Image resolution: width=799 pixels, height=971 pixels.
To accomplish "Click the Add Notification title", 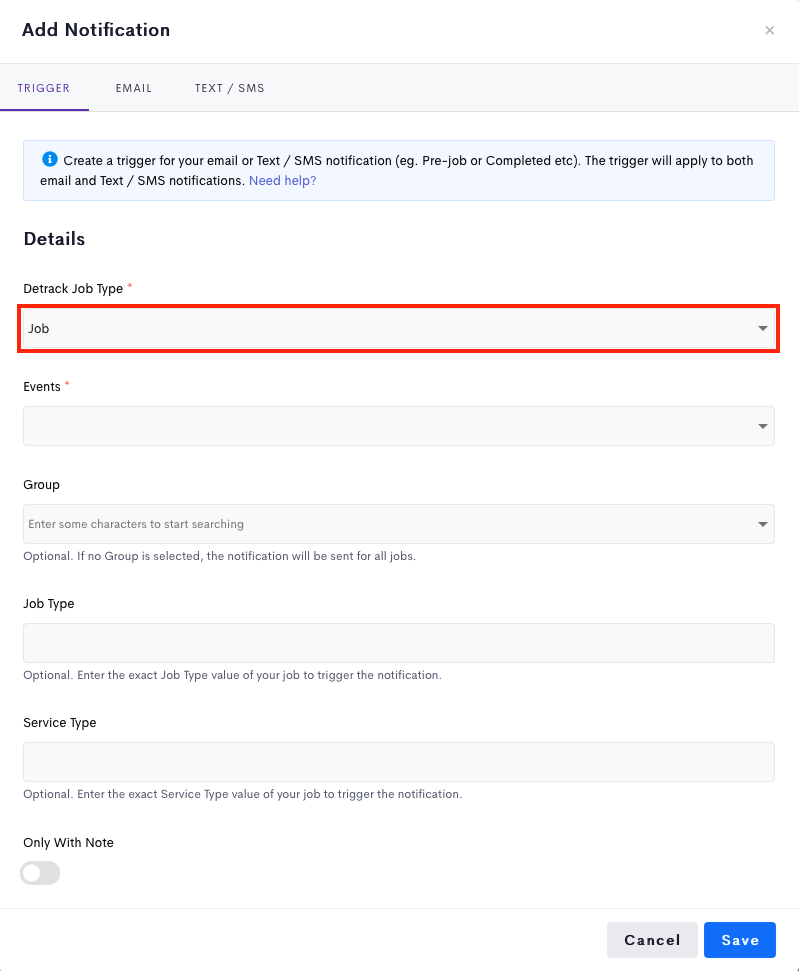I will 96,30.
